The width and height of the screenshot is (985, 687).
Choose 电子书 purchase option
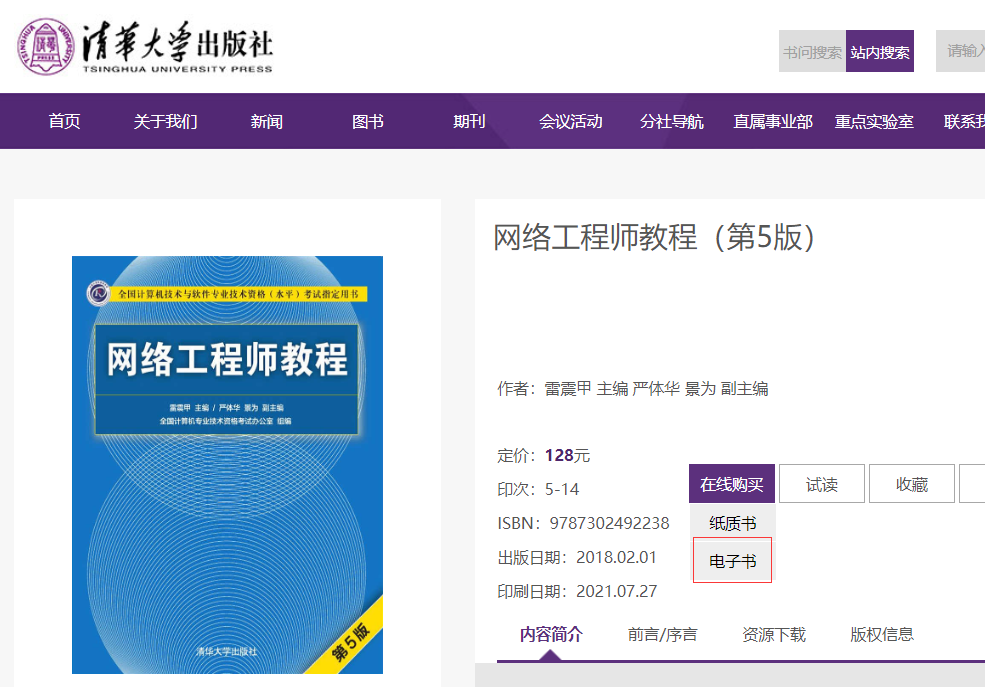(x=733, y=561)
